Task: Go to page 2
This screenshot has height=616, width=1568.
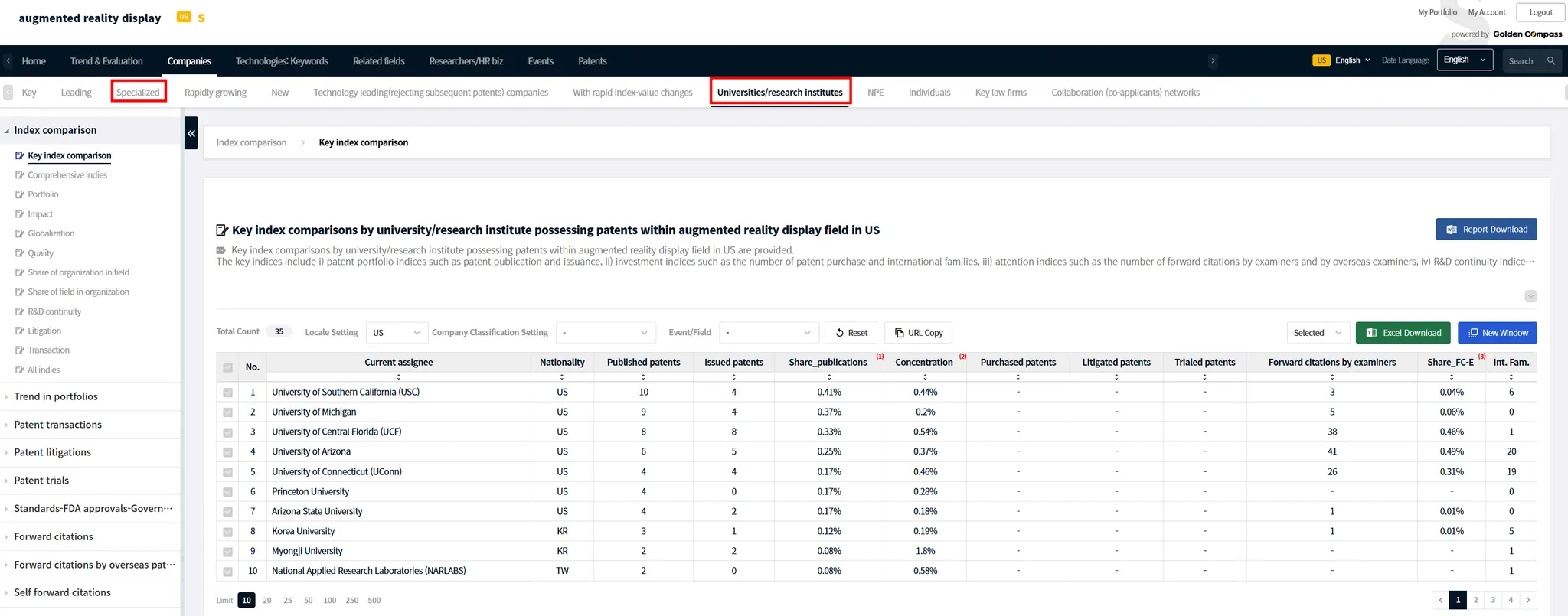Action: [x=1475, y=600]
